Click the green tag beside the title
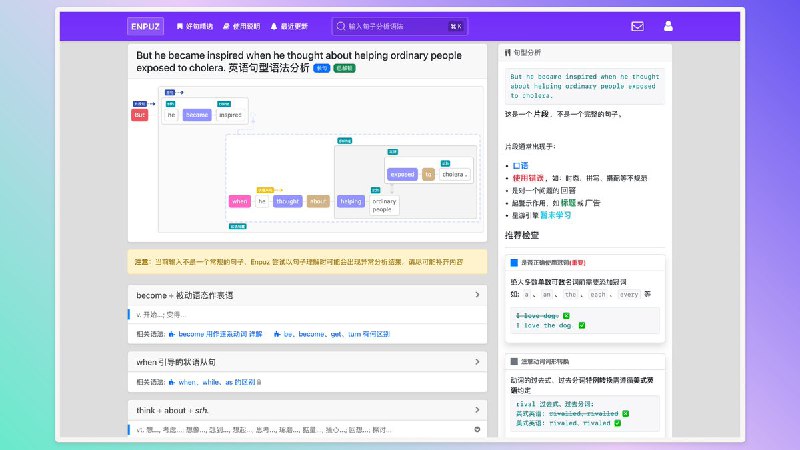Screen dimensions: 800x450 coord(344,68)
